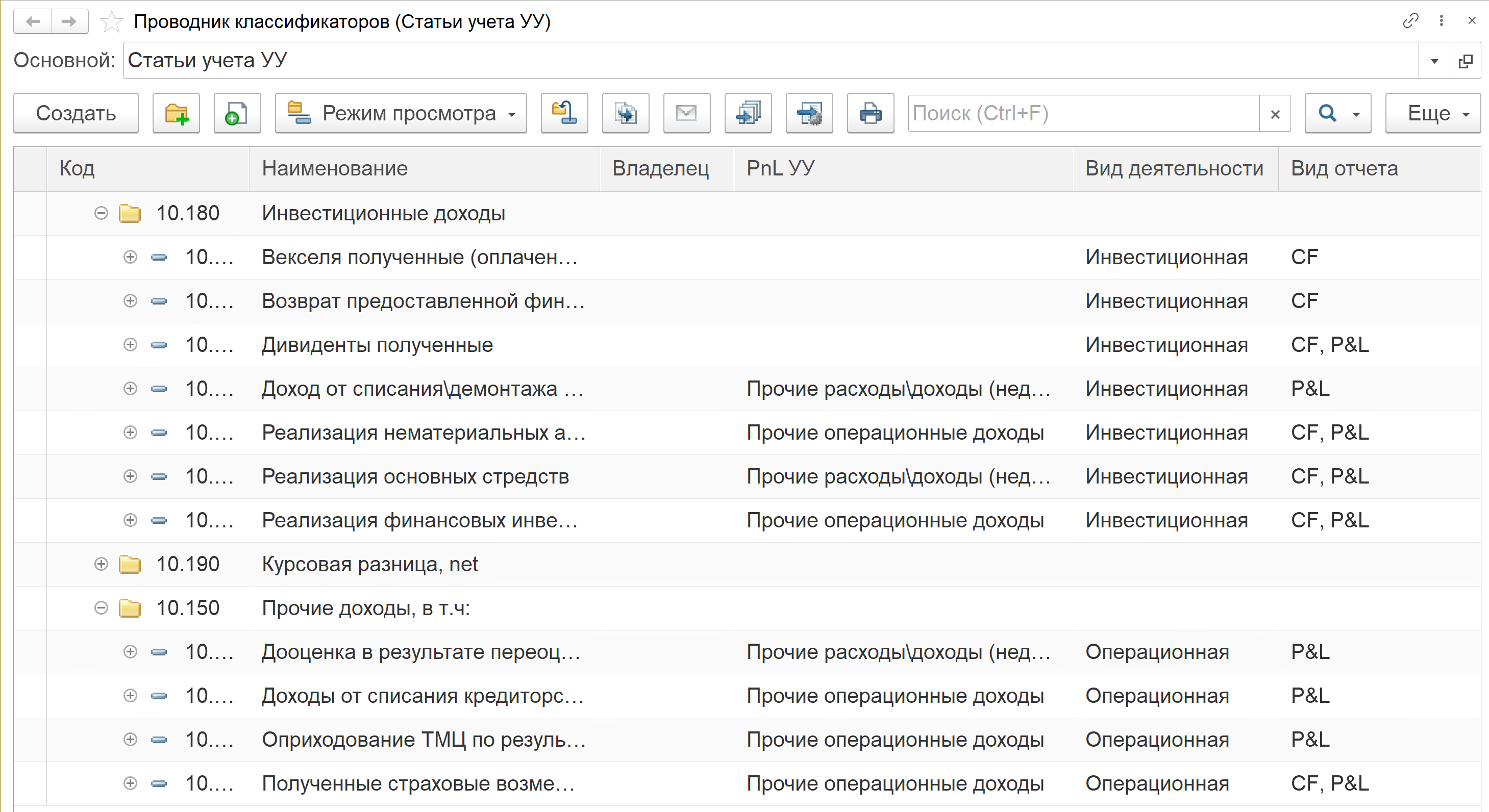Click open-item button next to Основной field
Viewport: 1489px width, 812px height.
tap(1466, 61)
